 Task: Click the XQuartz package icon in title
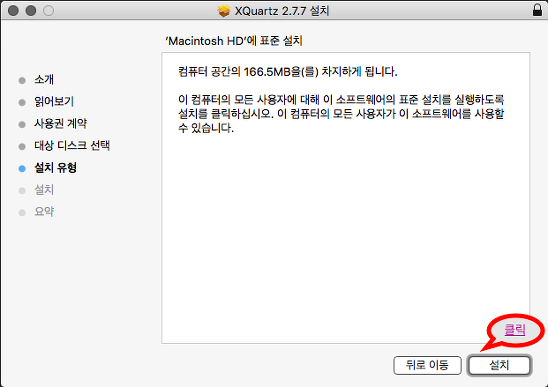pos(224,11)
